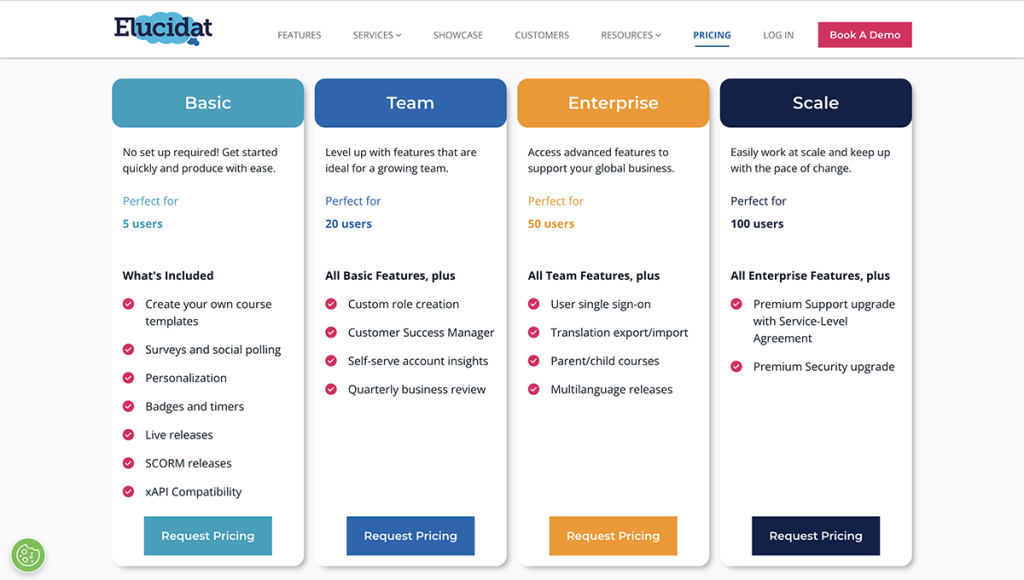Select the Basic plan header

coord(208,103)
